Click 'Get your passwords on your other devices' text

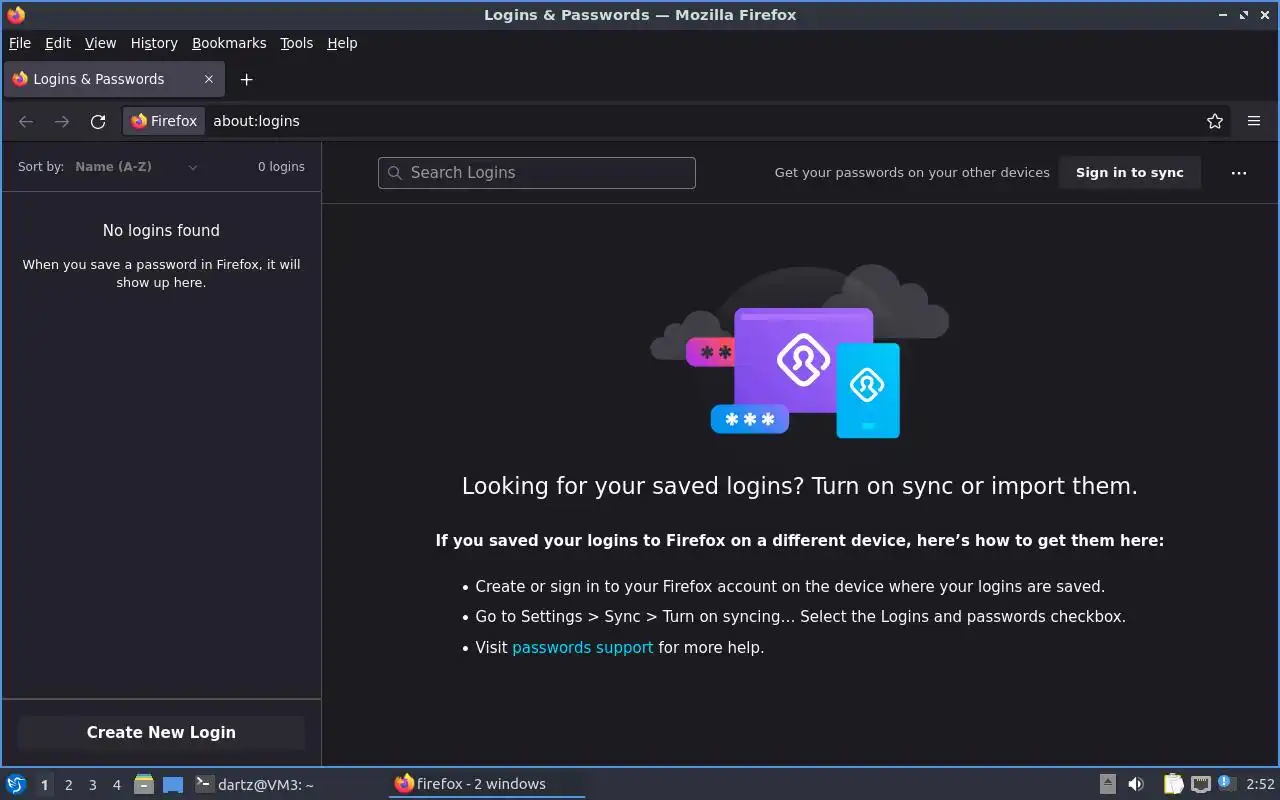(912, 173)
